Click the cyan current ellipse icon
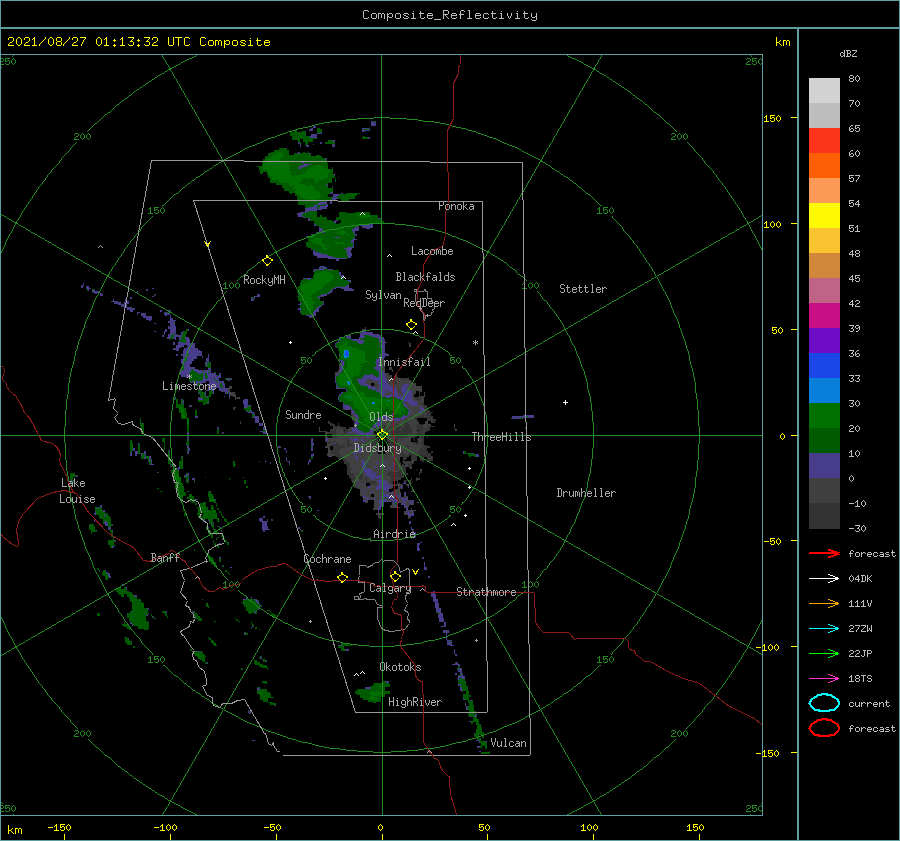Viewport: 900px width, 841px height. click(824, 703)
